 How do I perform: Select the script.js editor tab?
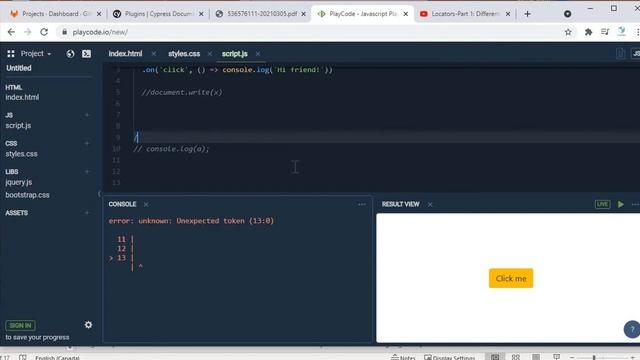235,53
